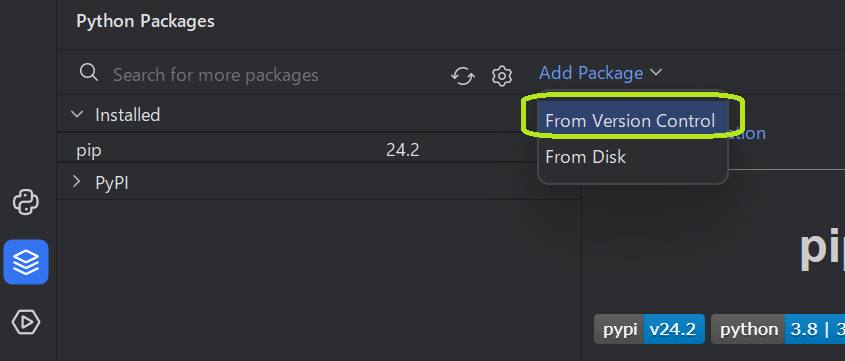Click the python versions badge
The width and height of the screenshot is (845, 361).
point(778,329)
